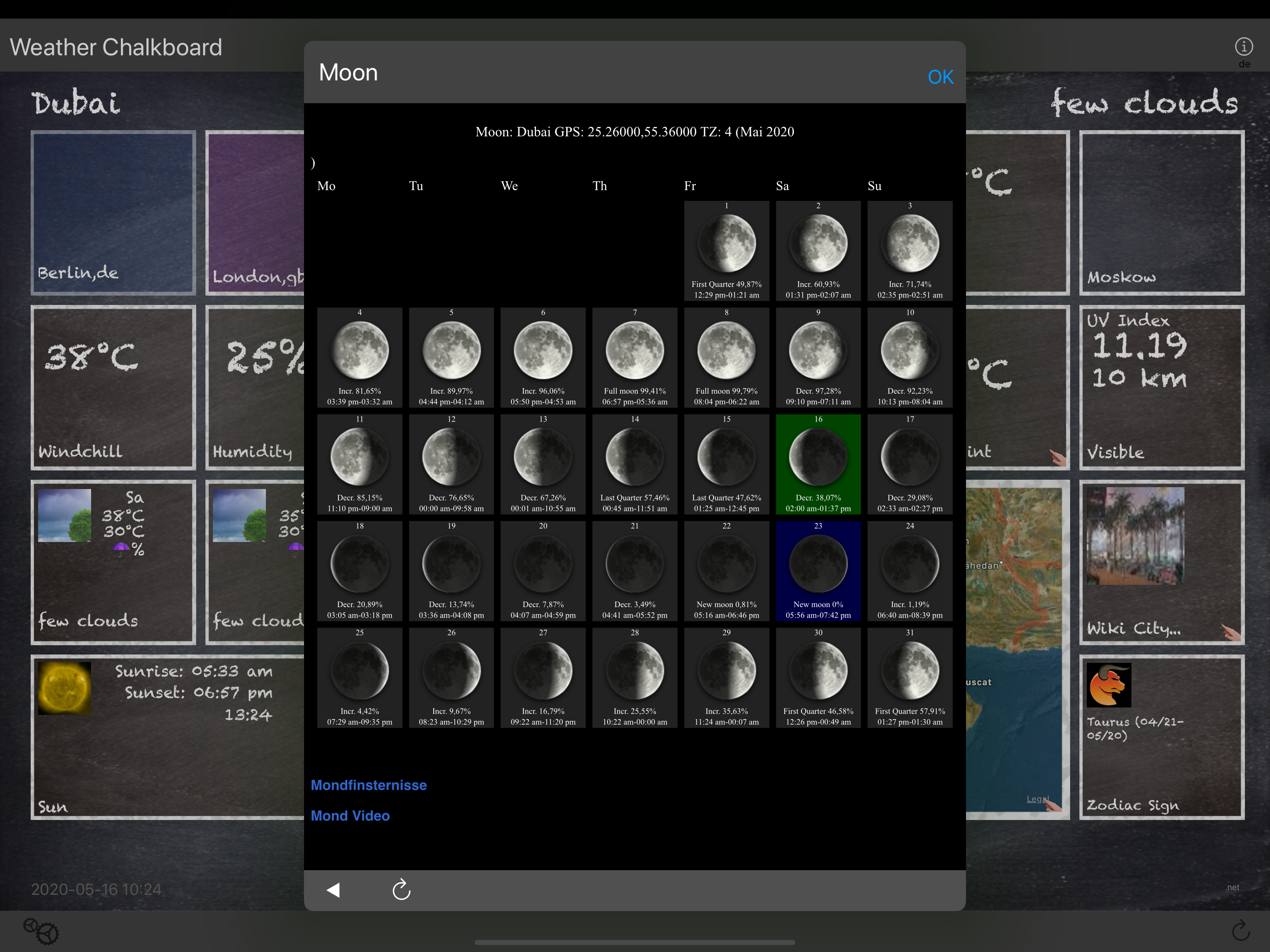Image resolution: width=1270 pixels, height=952 pixels.
Task: Click the info icon top right
Action: [x=1244, y=46]
